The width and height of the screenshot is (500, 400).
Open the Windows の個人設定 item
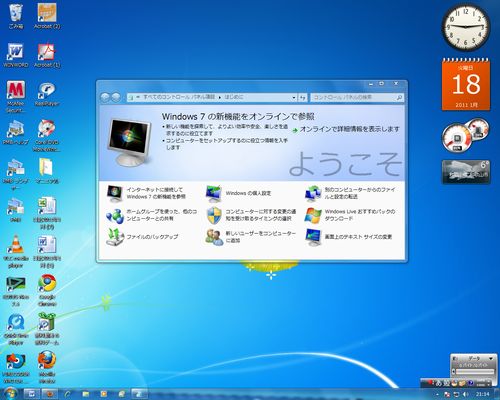[238, 193]
